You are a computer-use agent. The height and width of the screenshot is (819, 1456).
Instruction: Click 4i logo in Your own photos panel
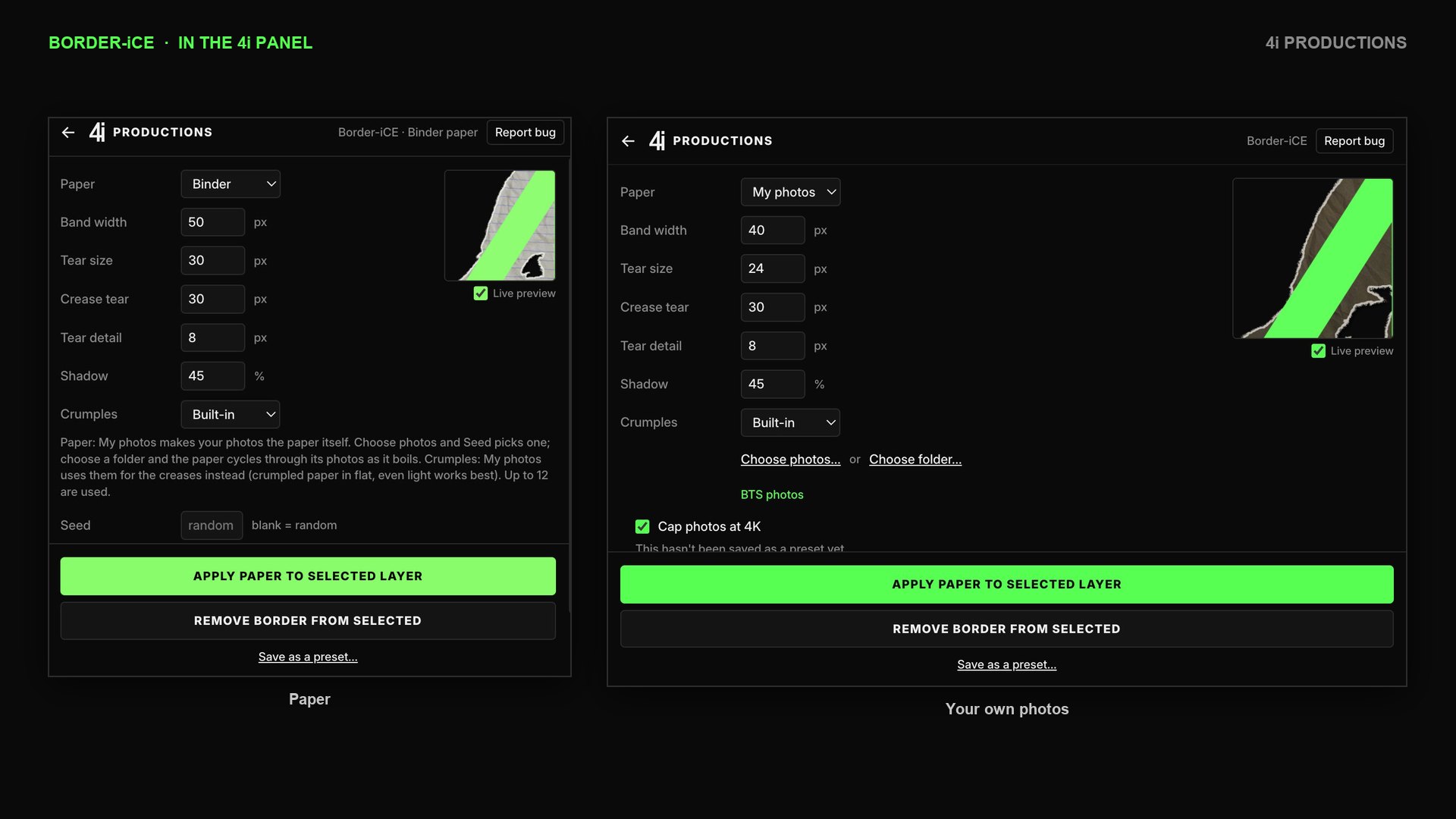click(x=657, y=141)
